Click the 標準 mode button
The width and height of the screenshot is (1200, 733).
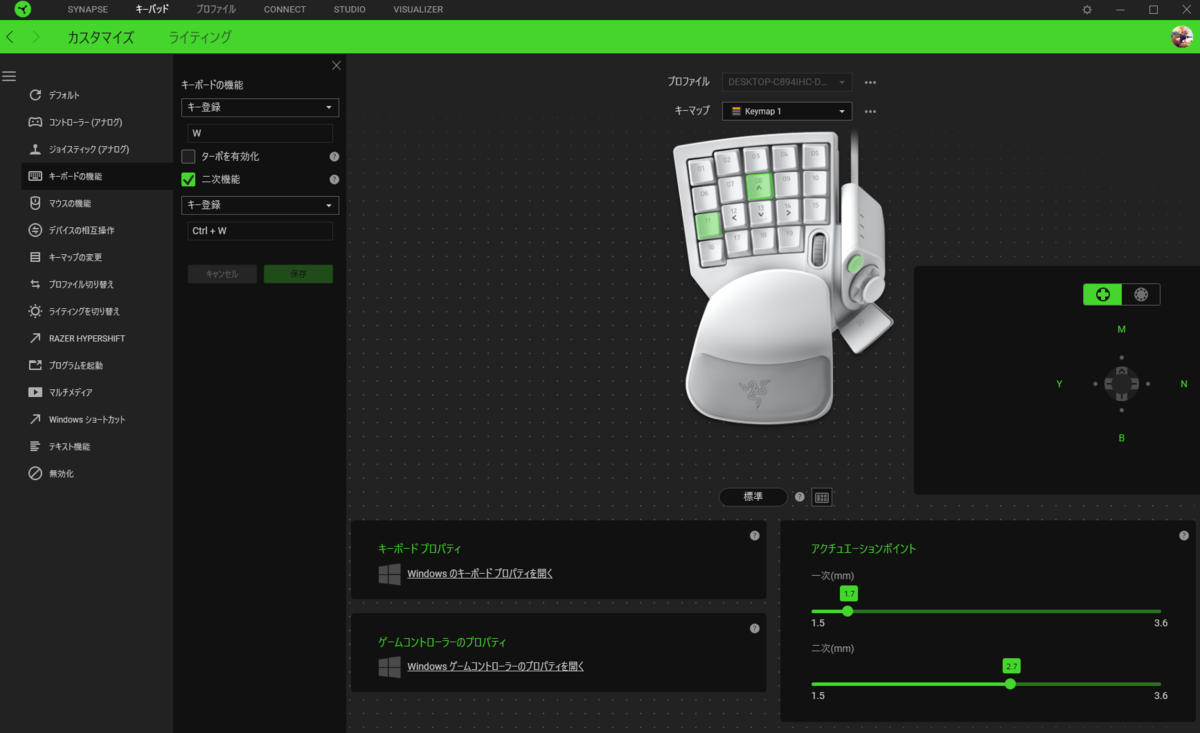point(753,497)
